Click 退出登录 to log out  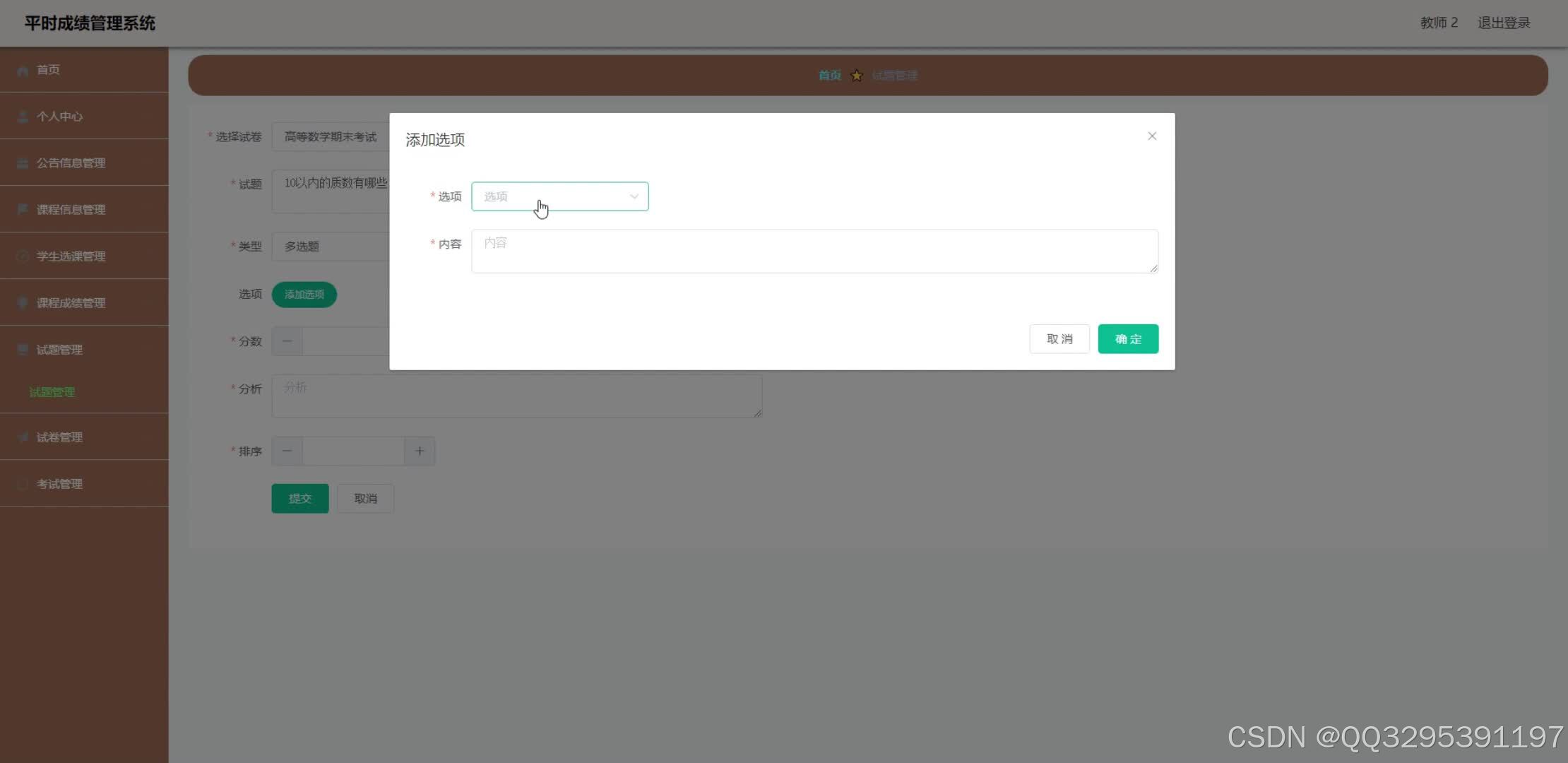1504,23
